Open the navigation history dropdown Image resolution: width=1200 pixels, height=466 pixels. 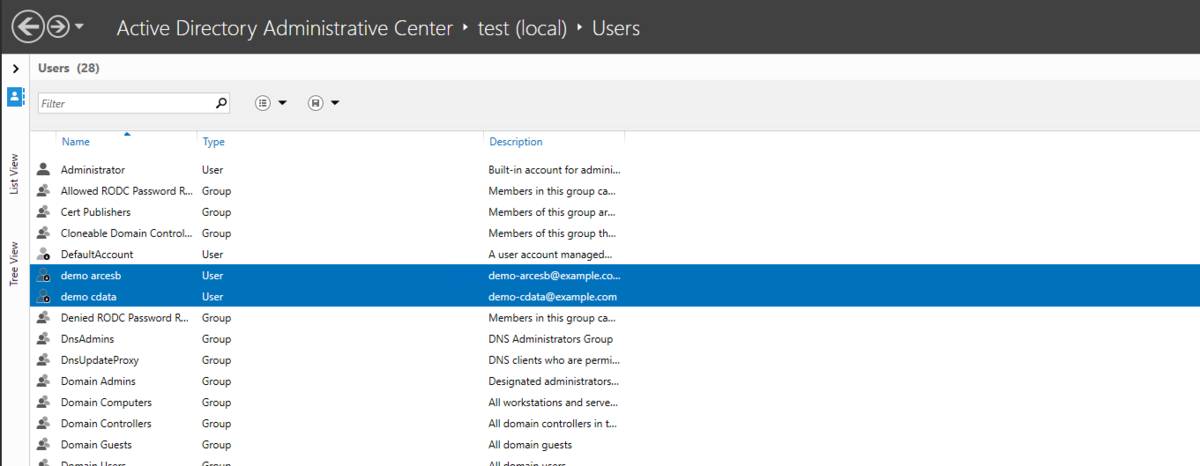point(80,27)
